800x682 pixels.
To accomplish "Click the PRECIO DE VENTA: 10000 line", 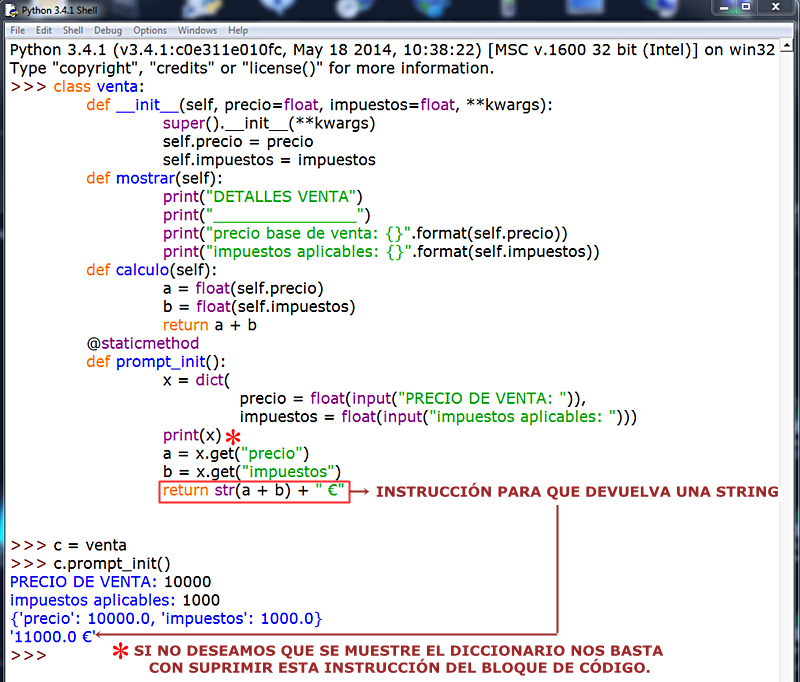I will coord(110,581).
